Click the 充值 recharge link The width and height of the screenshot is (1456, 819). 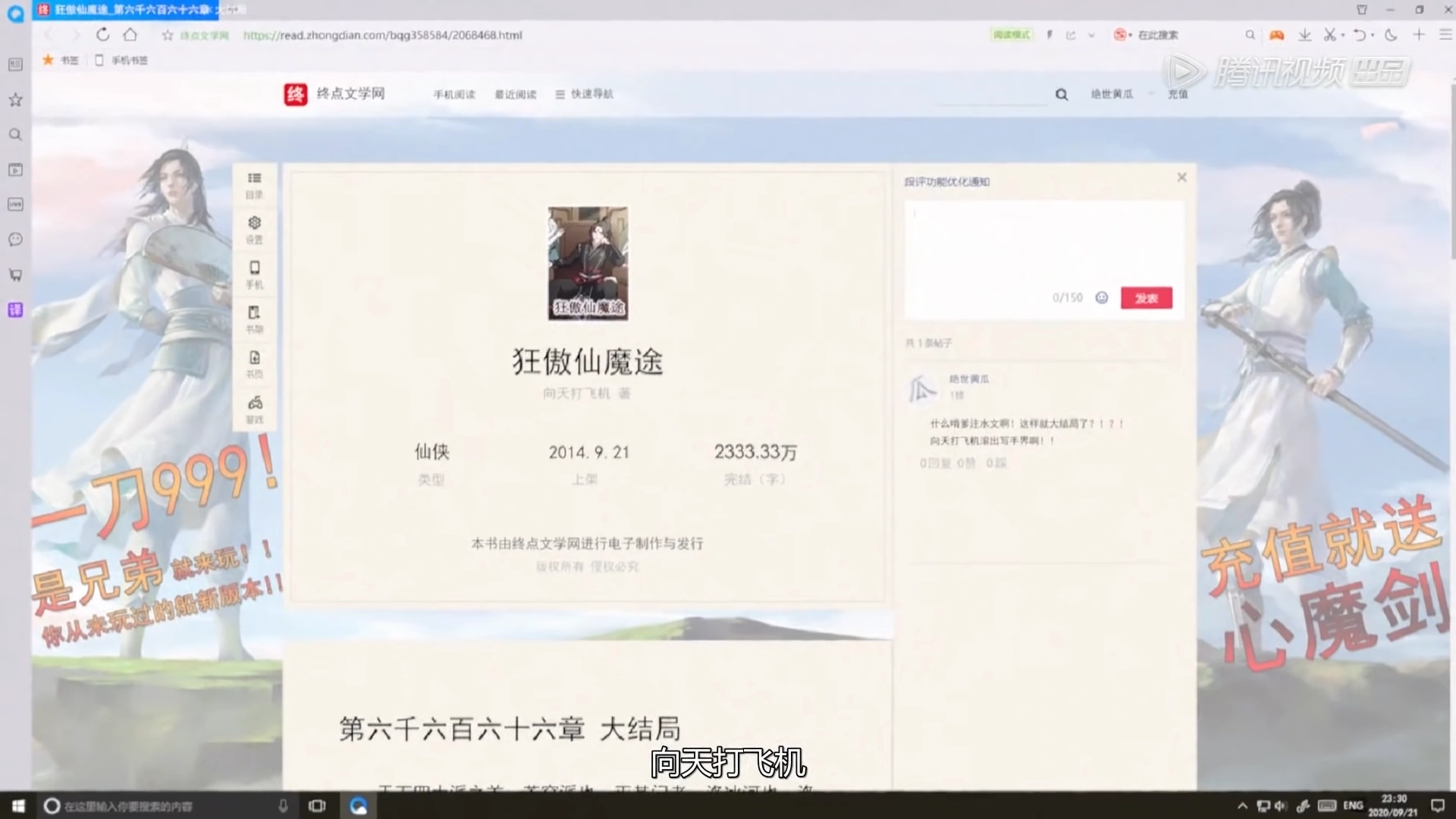(x=1177, y=95)
